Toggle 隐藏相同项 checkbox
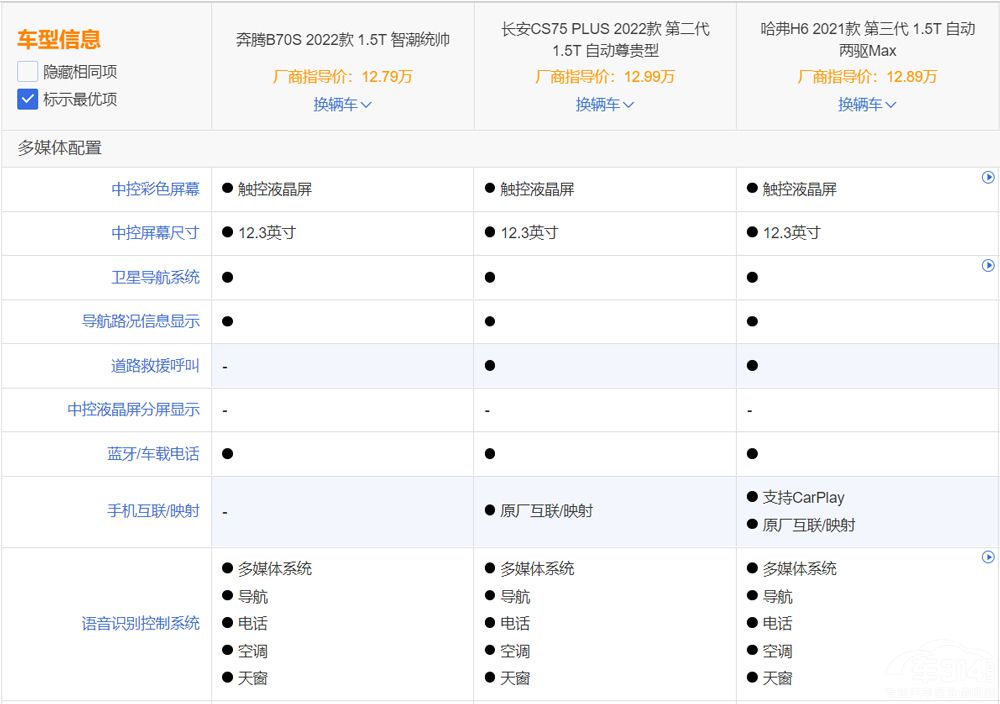This screenshot has height=704, width=1000. [28, 72]
